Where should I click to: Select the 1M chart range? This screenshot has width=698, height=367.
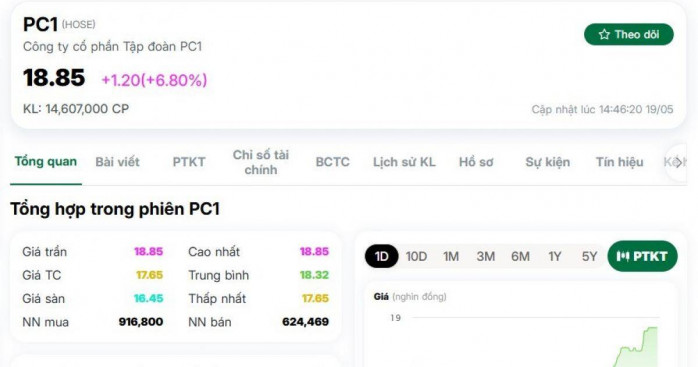point(451,256)
